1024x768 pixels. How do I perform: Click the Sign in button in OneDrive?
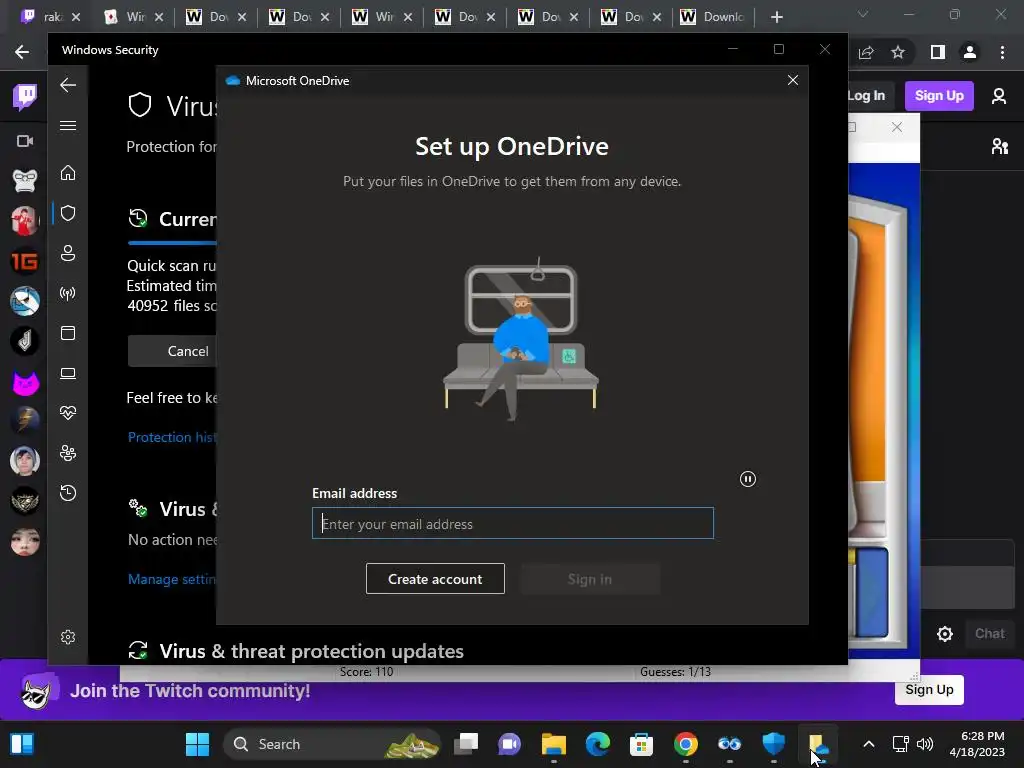pyautogui.click(x=590, y=579)
